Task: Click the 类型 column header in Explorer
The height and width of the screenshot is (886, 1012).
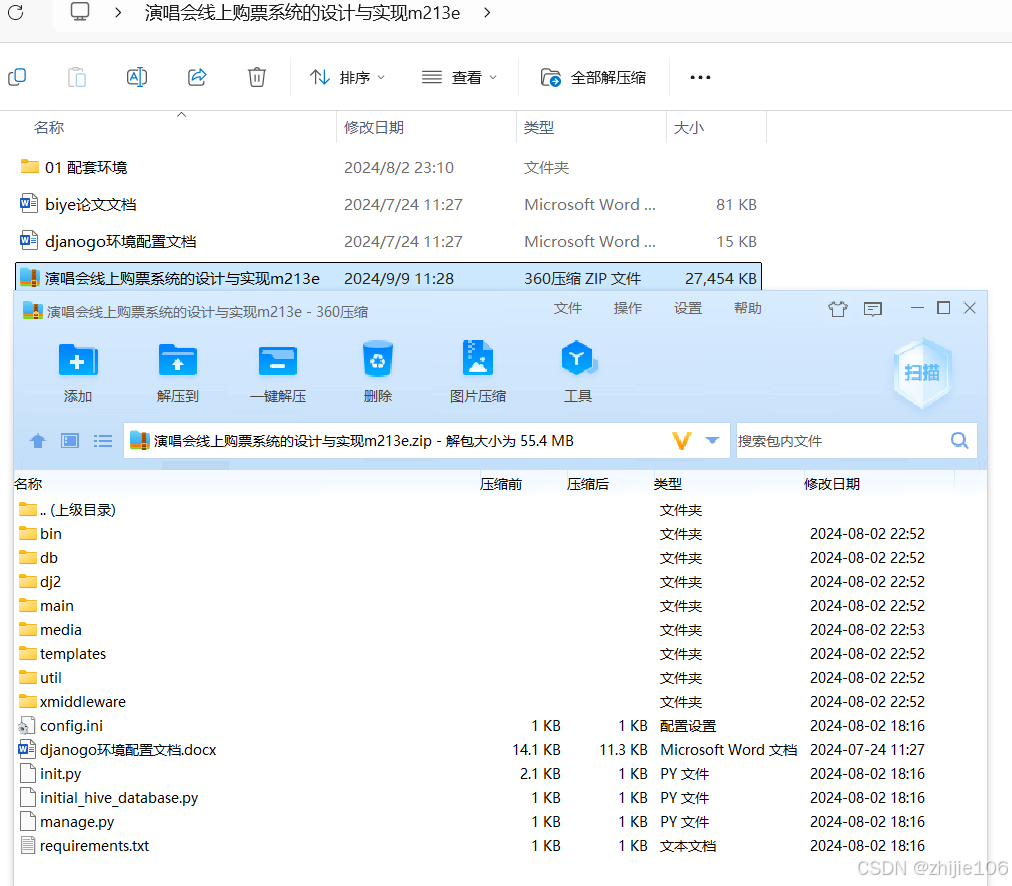Action: coord(539,128)
